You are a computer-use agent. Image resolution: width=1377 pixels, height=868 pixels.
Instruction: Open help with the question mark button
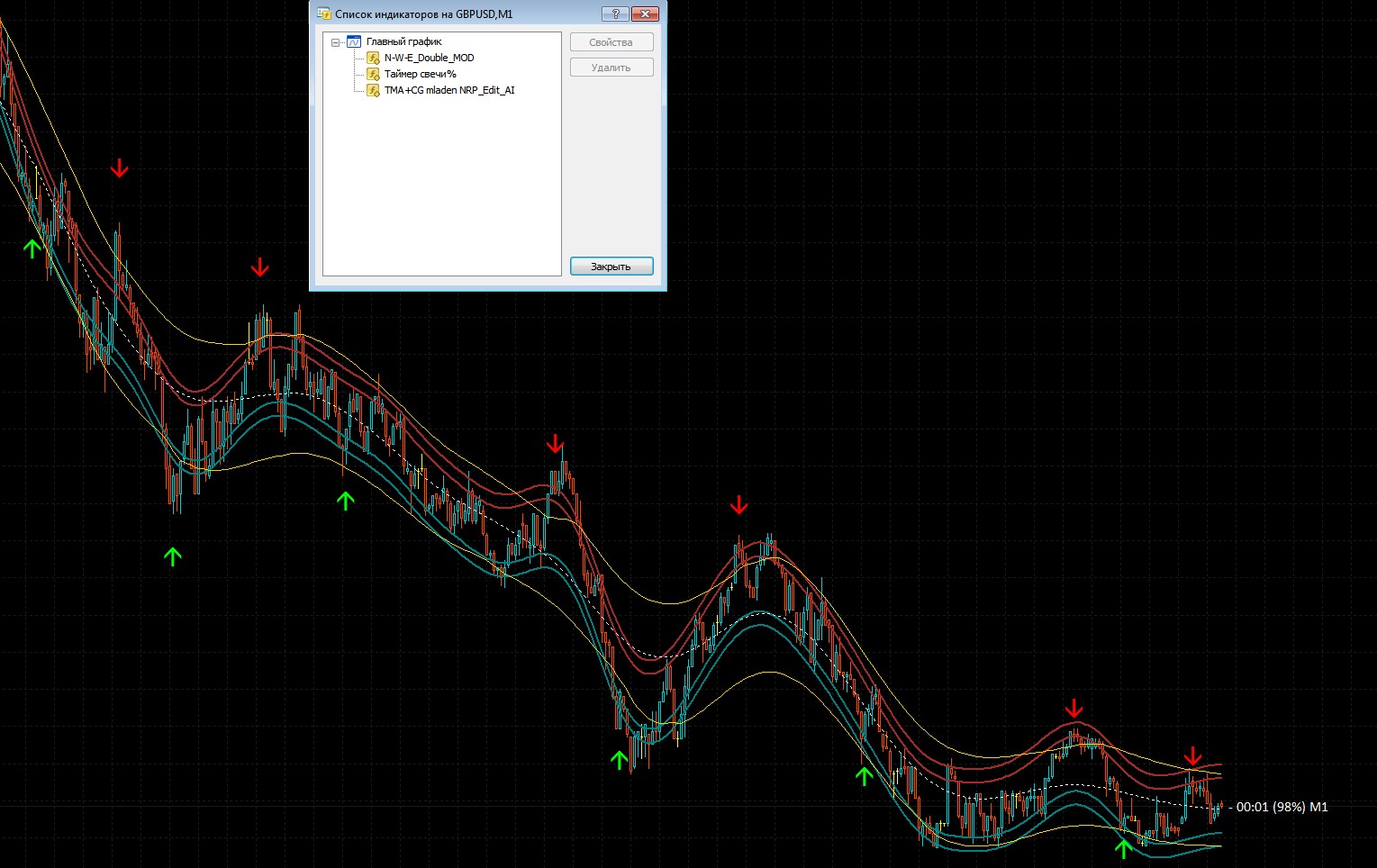[x=615, y=14]
